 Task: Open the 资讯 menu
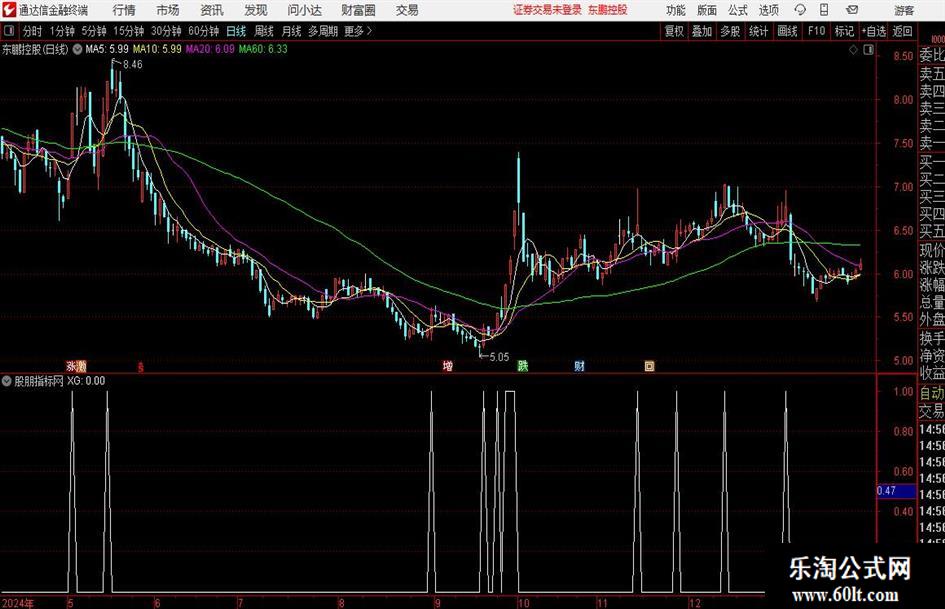[212, 10]
